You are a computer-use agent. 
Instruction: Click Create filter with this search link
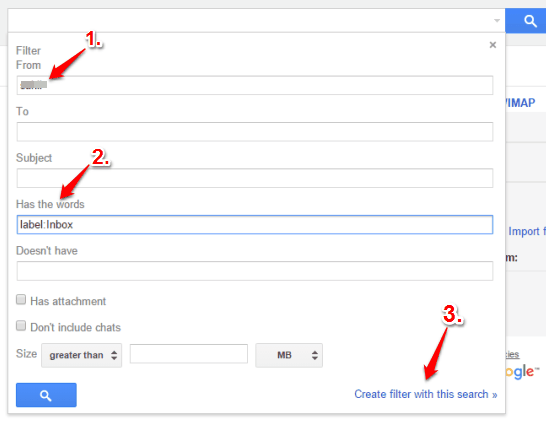[426, 394]
